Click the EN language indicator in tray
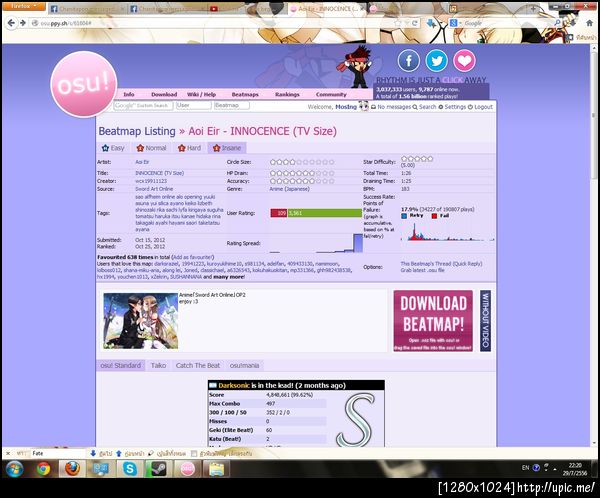The image size is (600, 498). click(525, 468)
